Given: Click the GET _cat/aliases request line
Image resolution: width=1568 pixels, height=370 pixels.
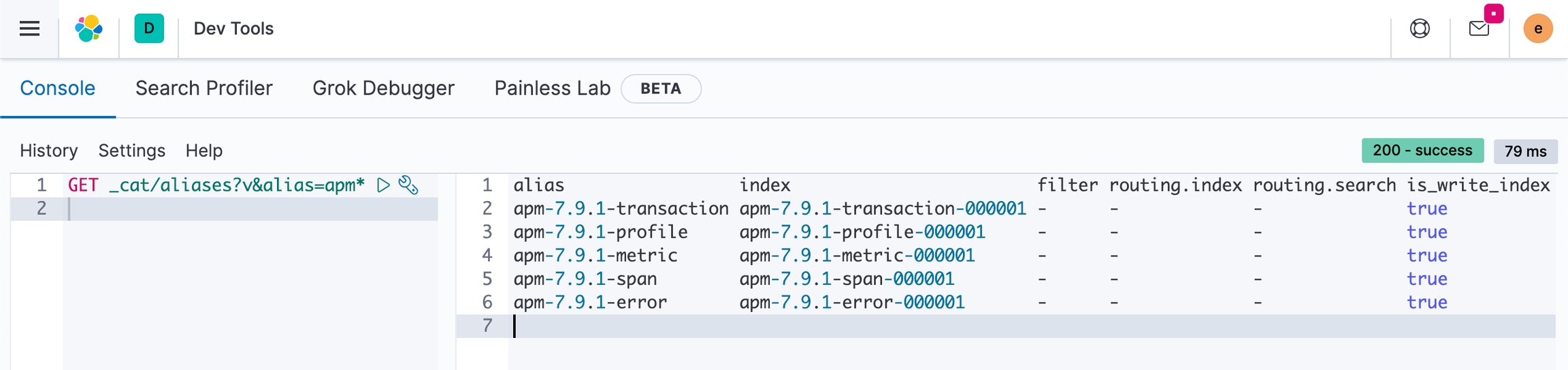Looking at the screenshot, I should click(216, 185).
